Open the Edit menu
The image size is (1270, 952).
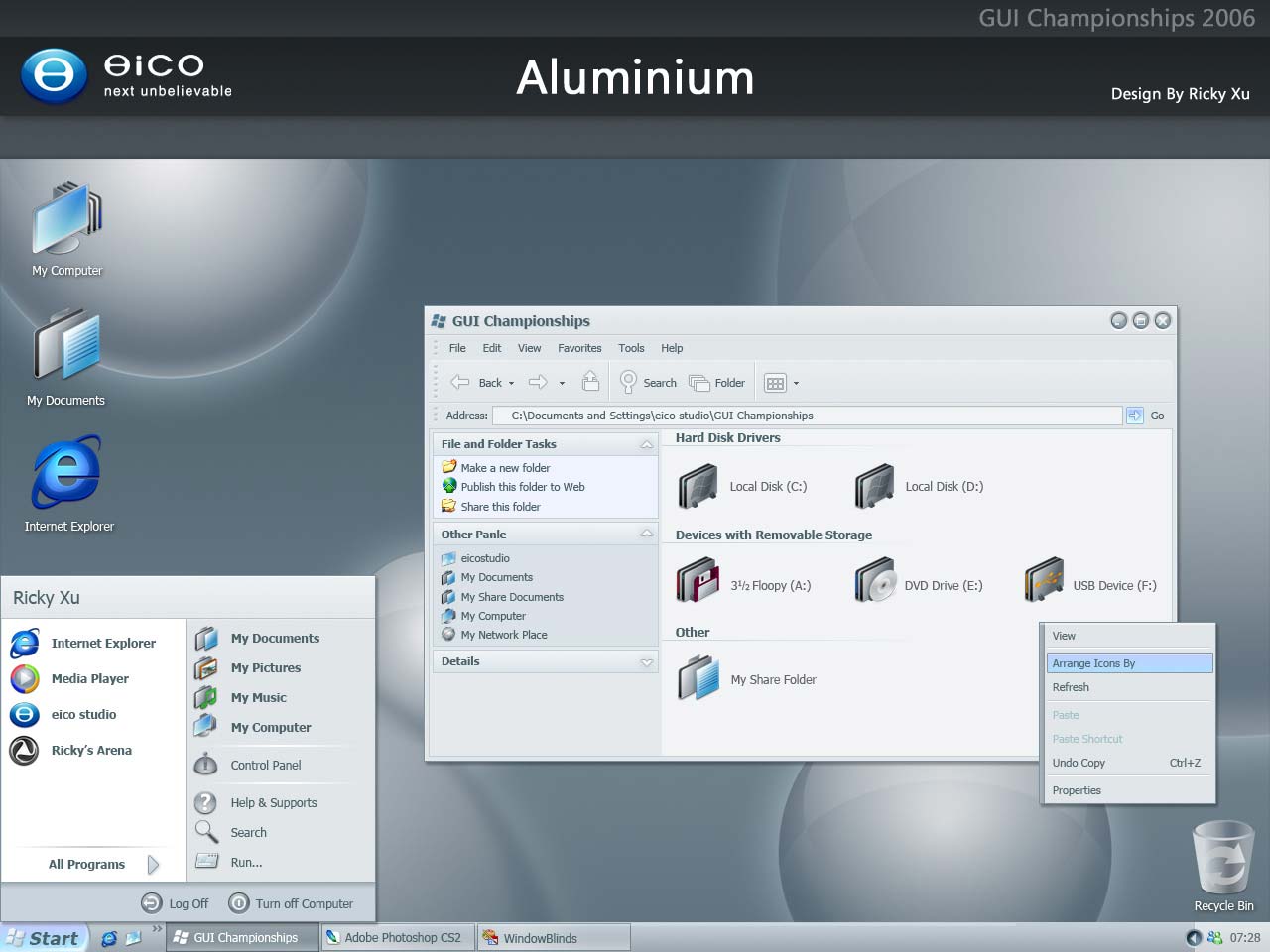492,348
